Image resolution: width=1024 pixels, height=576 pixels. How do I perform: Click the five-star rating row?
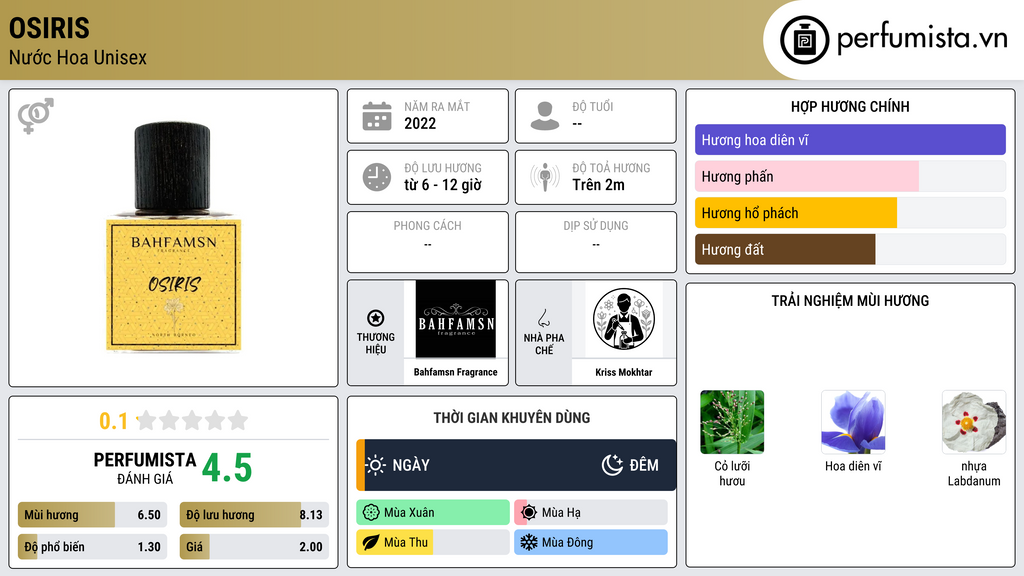[192, 420]
